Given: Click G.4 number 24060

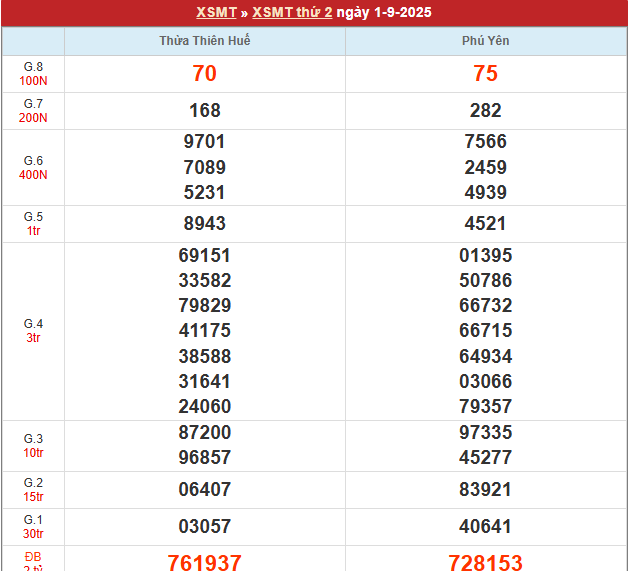Looking at the screenshot, I should click(x=205, y=406).
